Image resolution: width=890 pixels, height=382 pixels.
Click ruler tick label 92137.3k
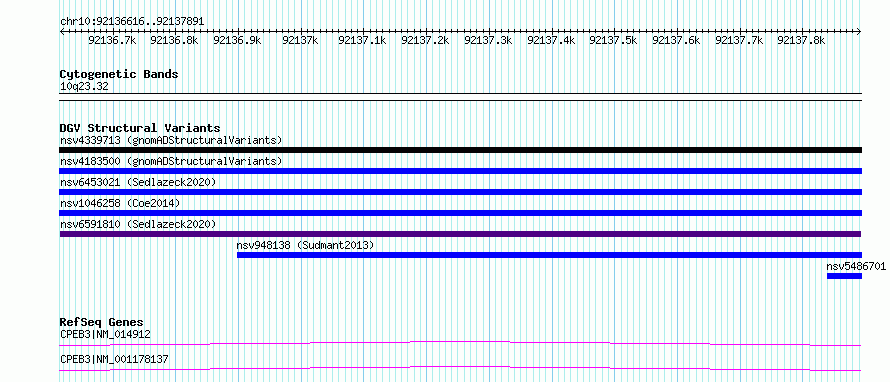tap(488, 40)
